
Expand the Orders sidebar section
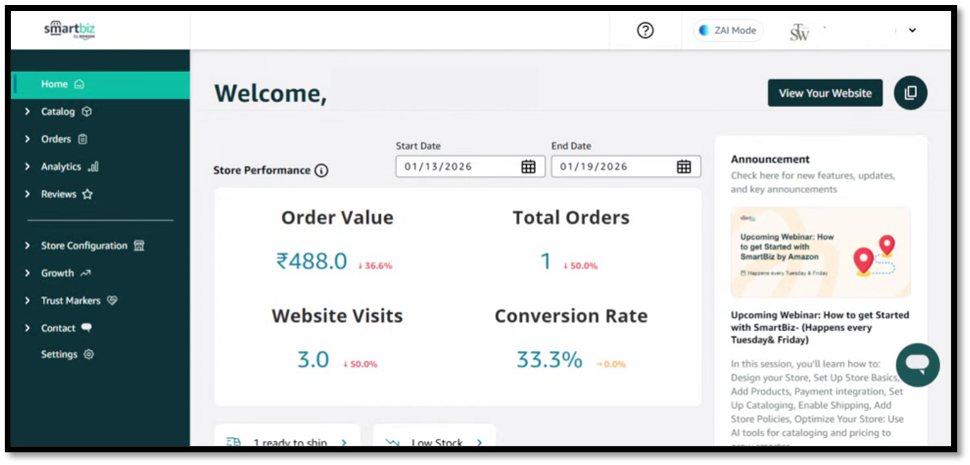(56, 139)
